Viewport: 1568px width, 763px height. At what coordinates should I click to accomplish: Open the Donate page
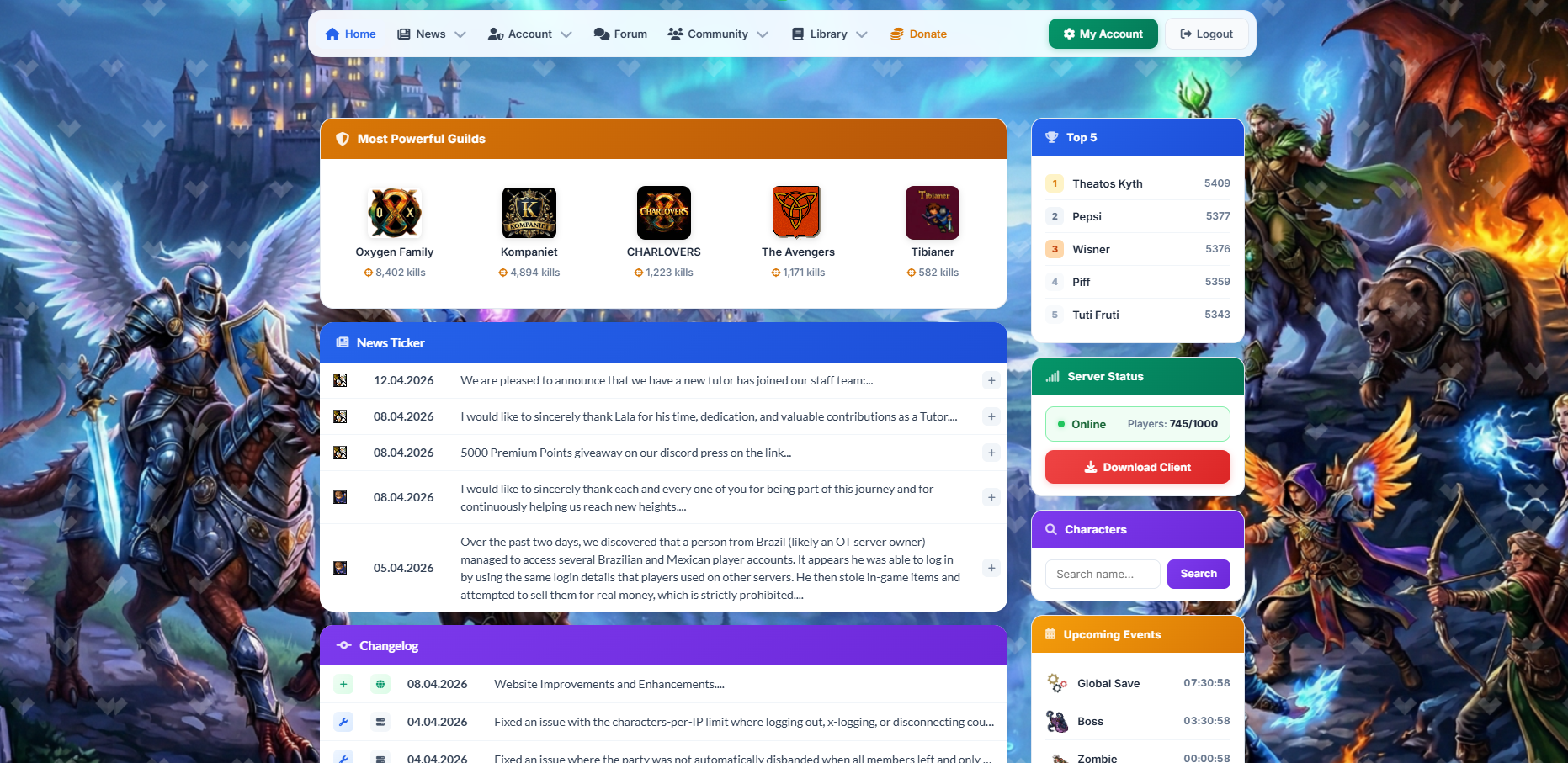918,34
